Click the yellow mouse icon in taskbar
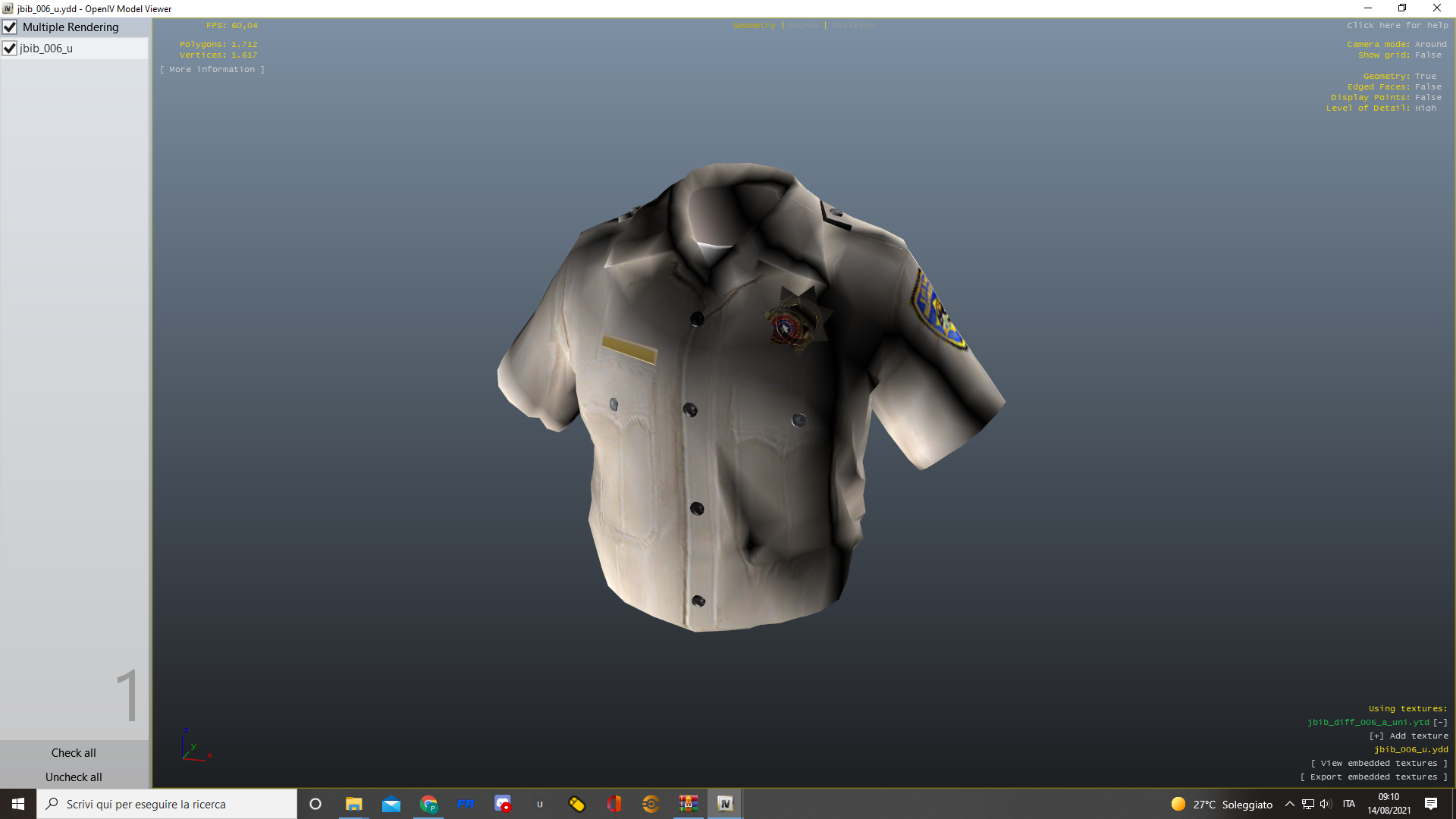Image resolution: width=1456 pixels, height=819 pixels. (576, 804)
